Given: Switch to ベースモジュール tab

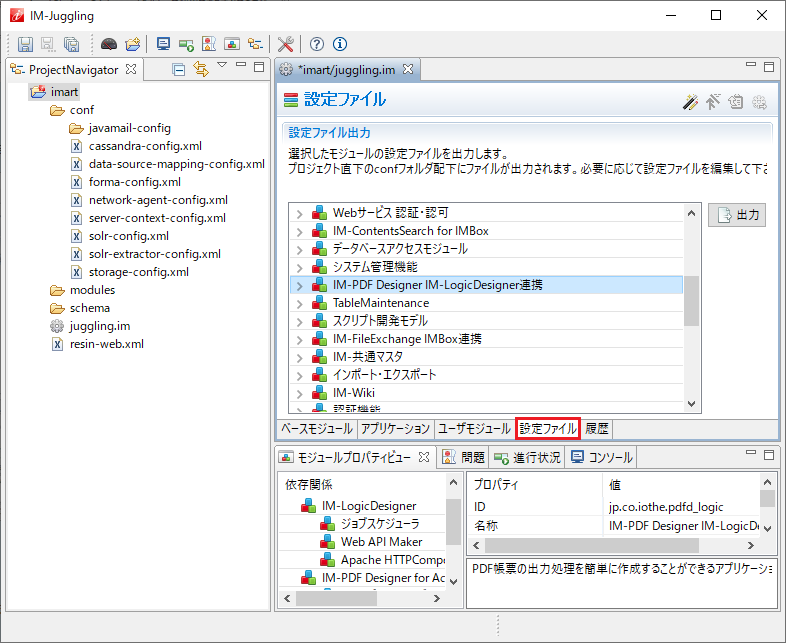Looking at the screenshot, I should tap(317, 429).
